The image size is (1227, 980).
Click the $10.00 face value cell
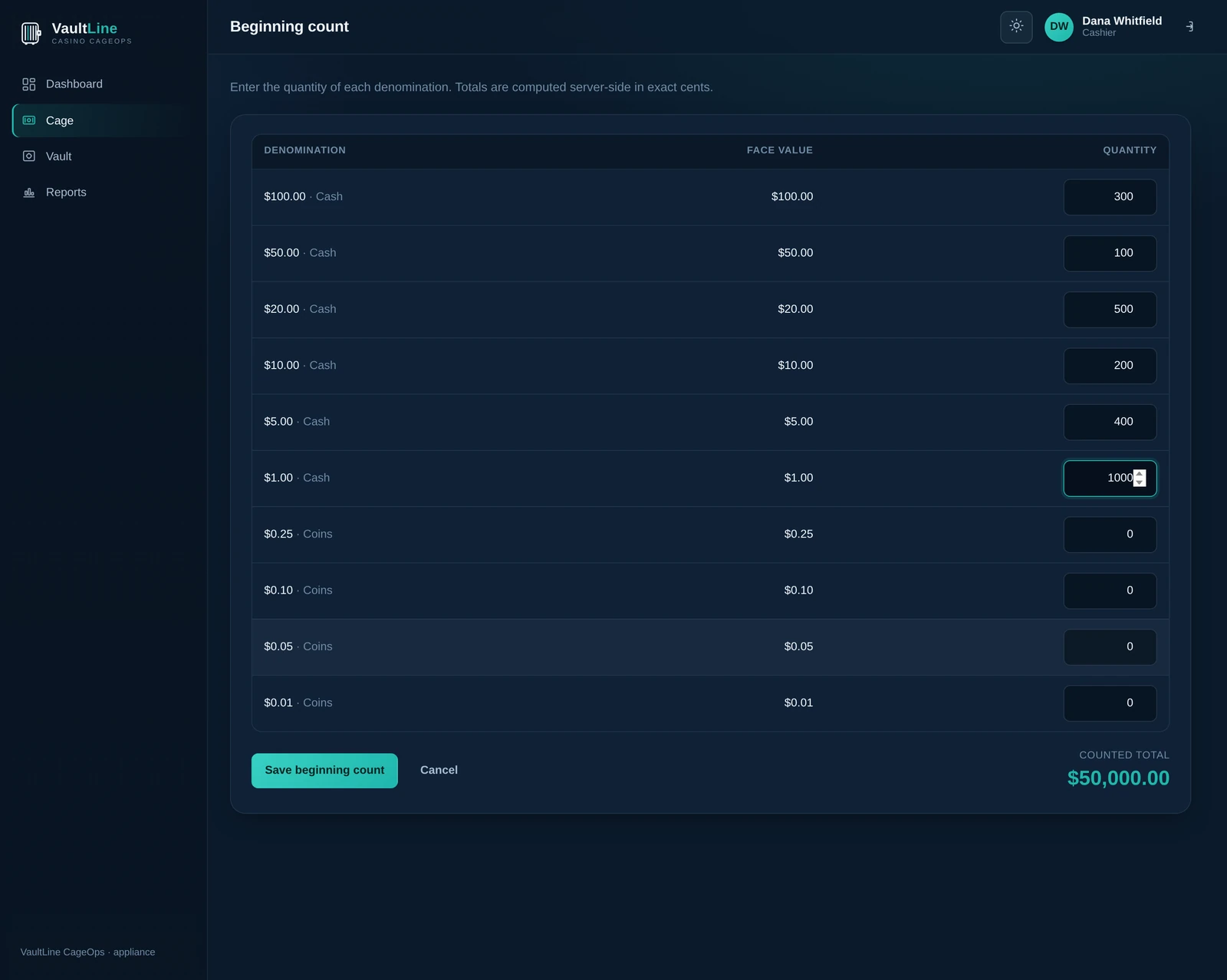click(795, 366)
